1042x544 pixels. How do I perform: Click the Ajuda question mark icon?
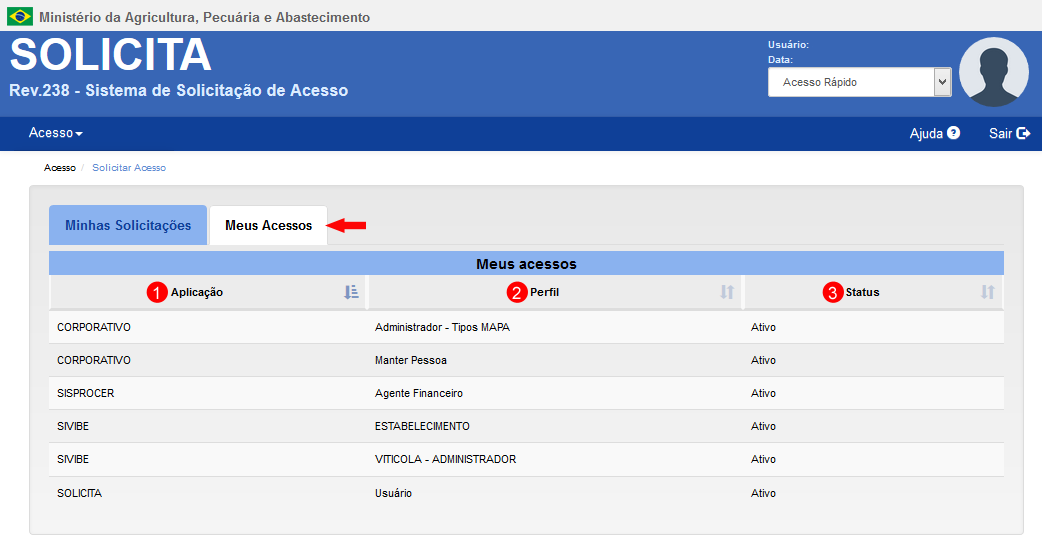coord(953,133)
